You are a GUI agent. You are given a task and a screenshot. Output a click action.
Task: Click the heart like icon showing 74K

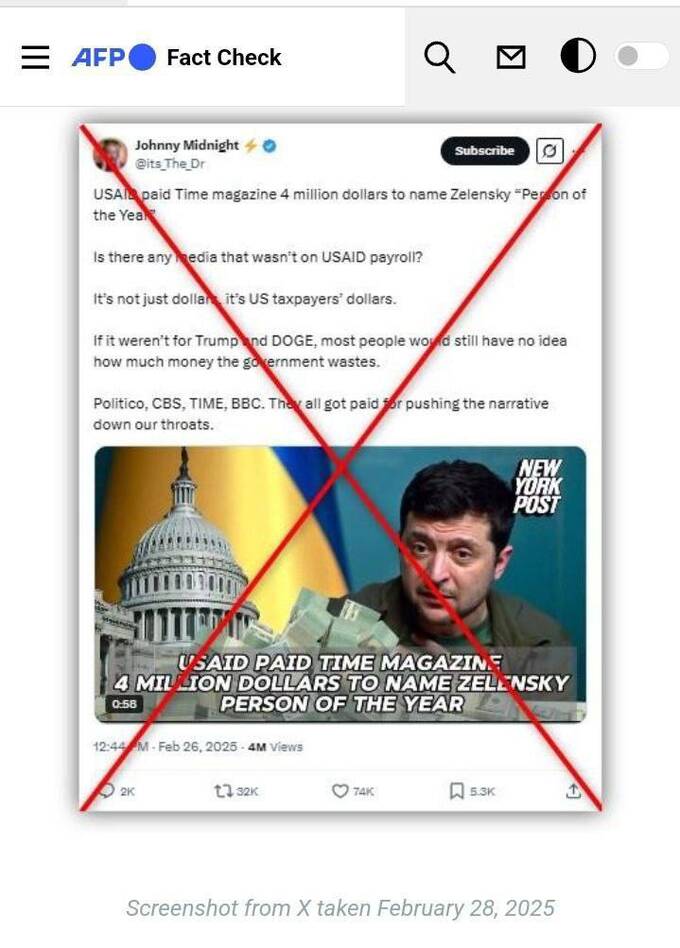[353, 791]
